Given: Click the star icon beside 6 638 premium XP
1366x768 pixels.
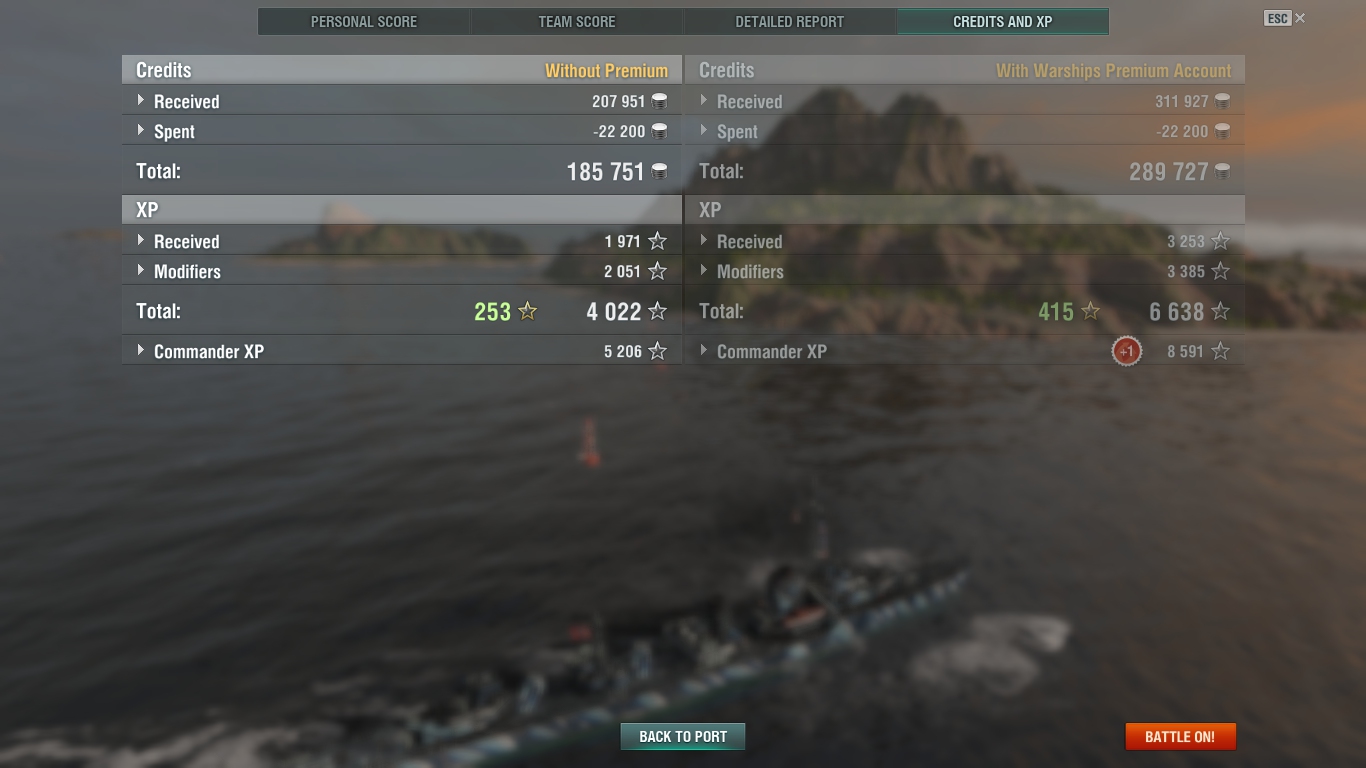Looking at the screenshot, I should (1220, 311).
